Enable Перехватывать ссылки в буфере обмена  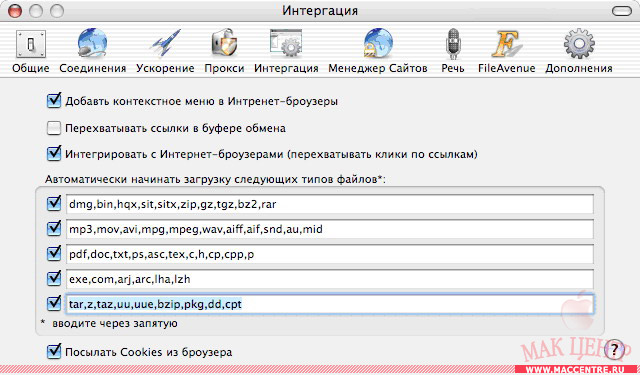coord(53,128)
